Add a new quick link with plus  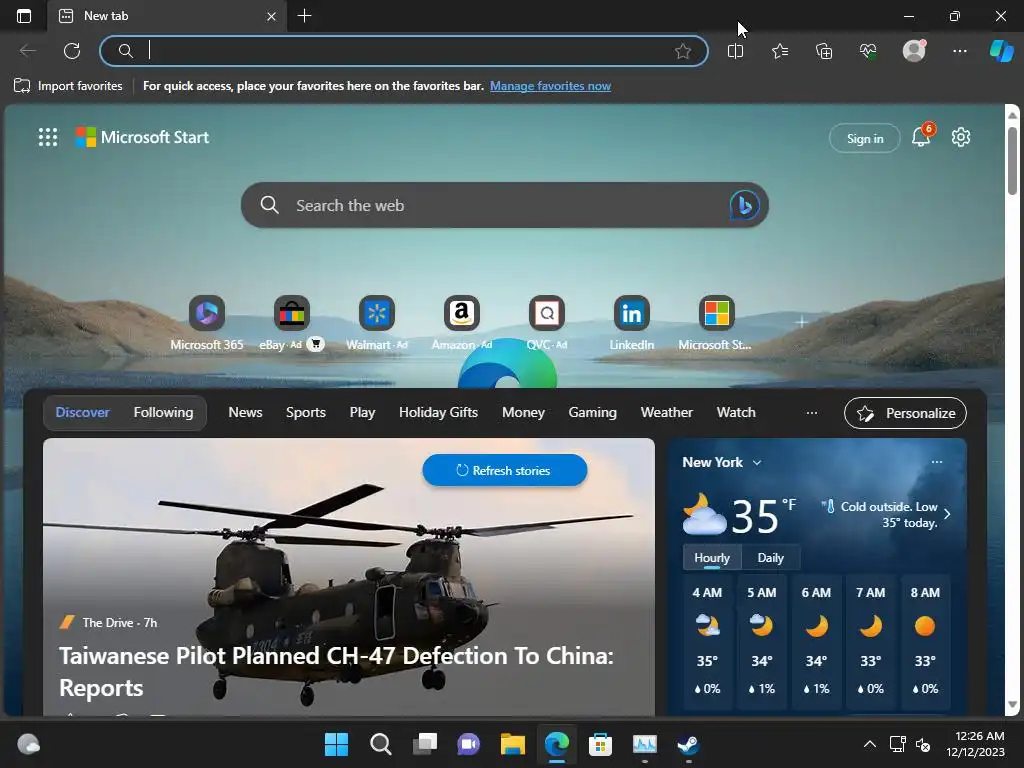coord(801,322)
